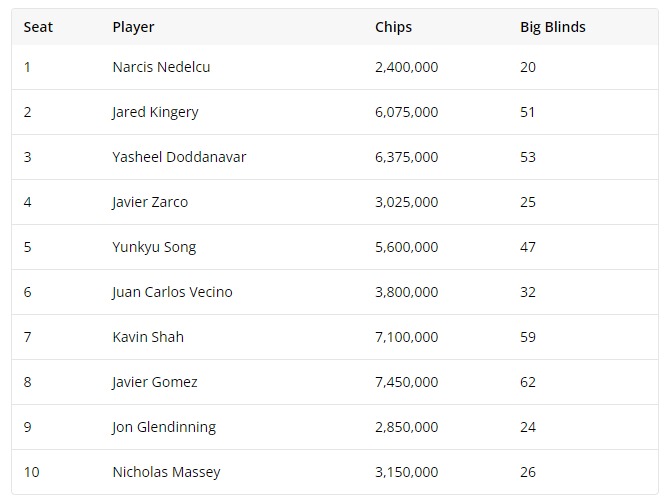Click the Seat column header

coord(38,27)
